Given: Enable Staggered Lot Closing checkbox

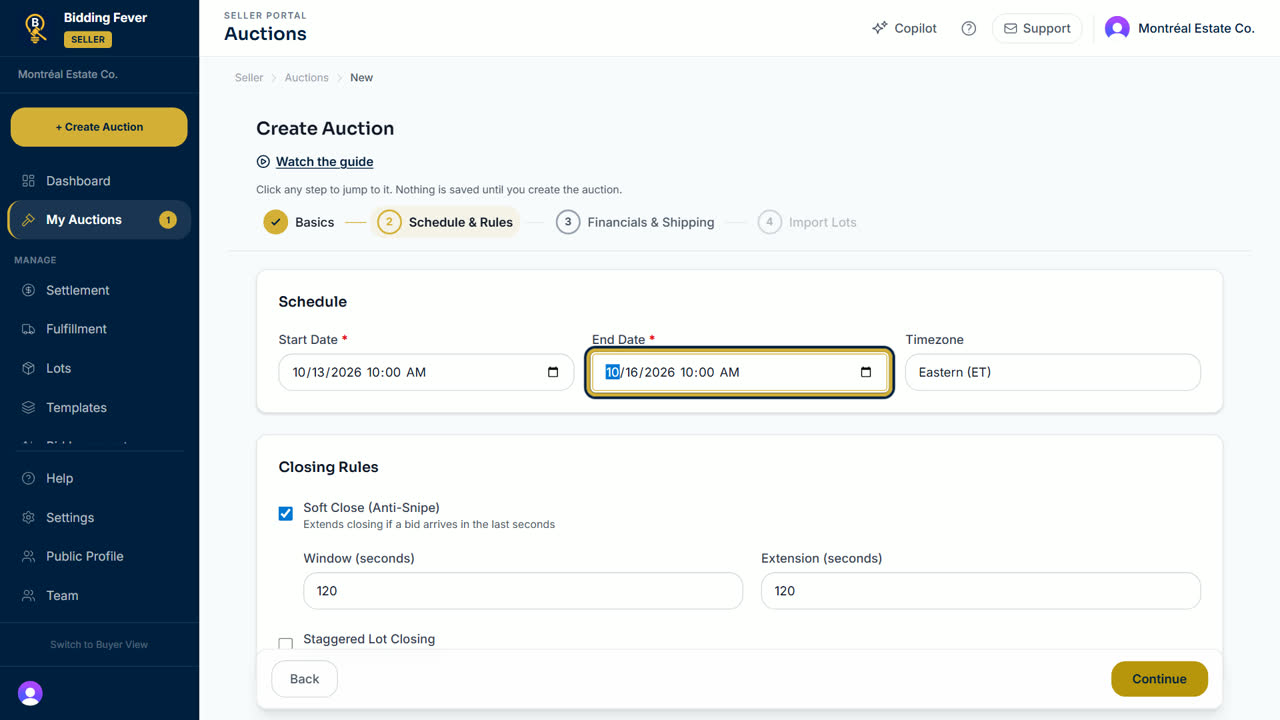Looking at the screenshot, I should tap(286, 644).
